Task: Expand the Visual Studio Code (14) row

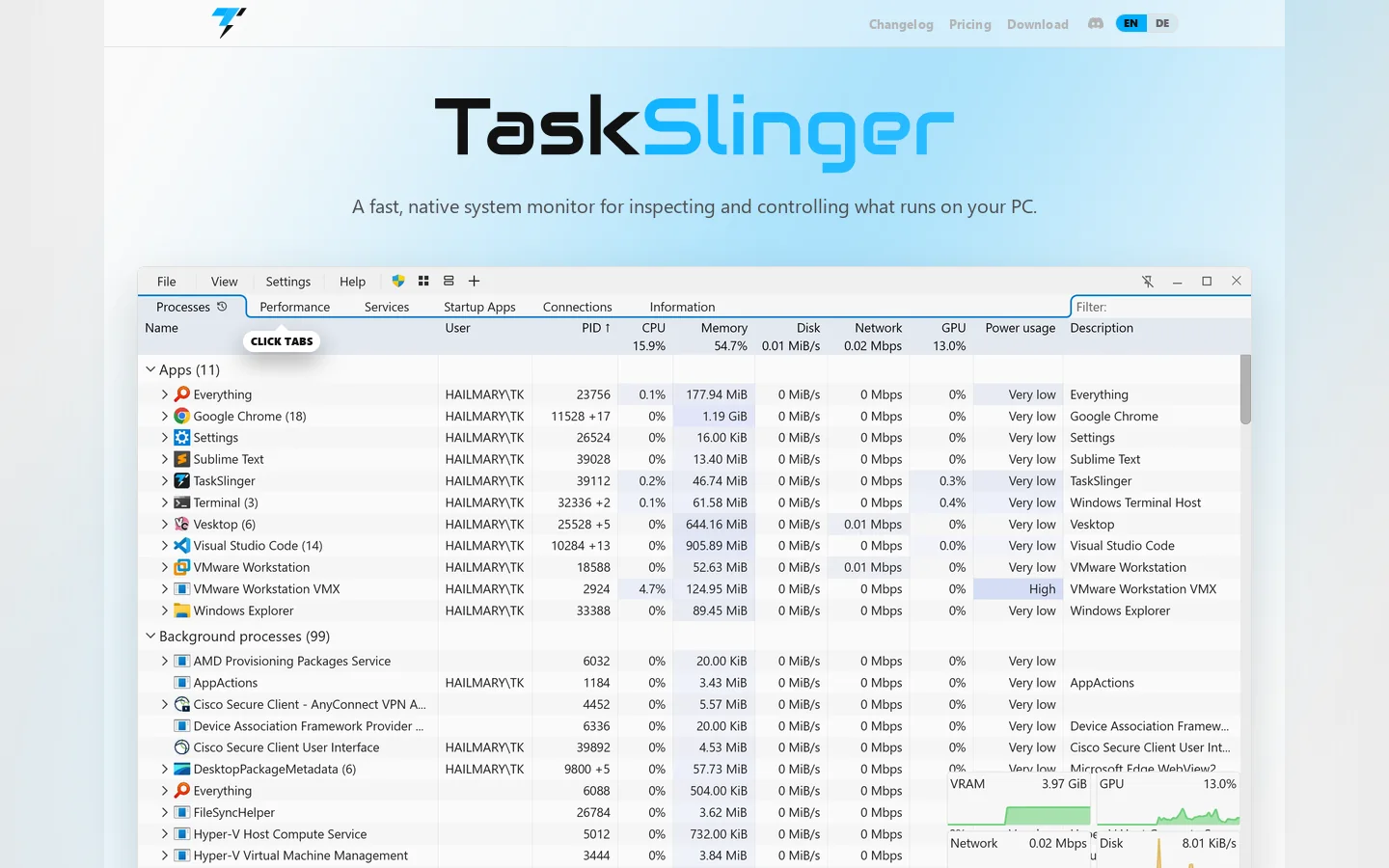Action: pyautogui.click(x=165, y=545)
